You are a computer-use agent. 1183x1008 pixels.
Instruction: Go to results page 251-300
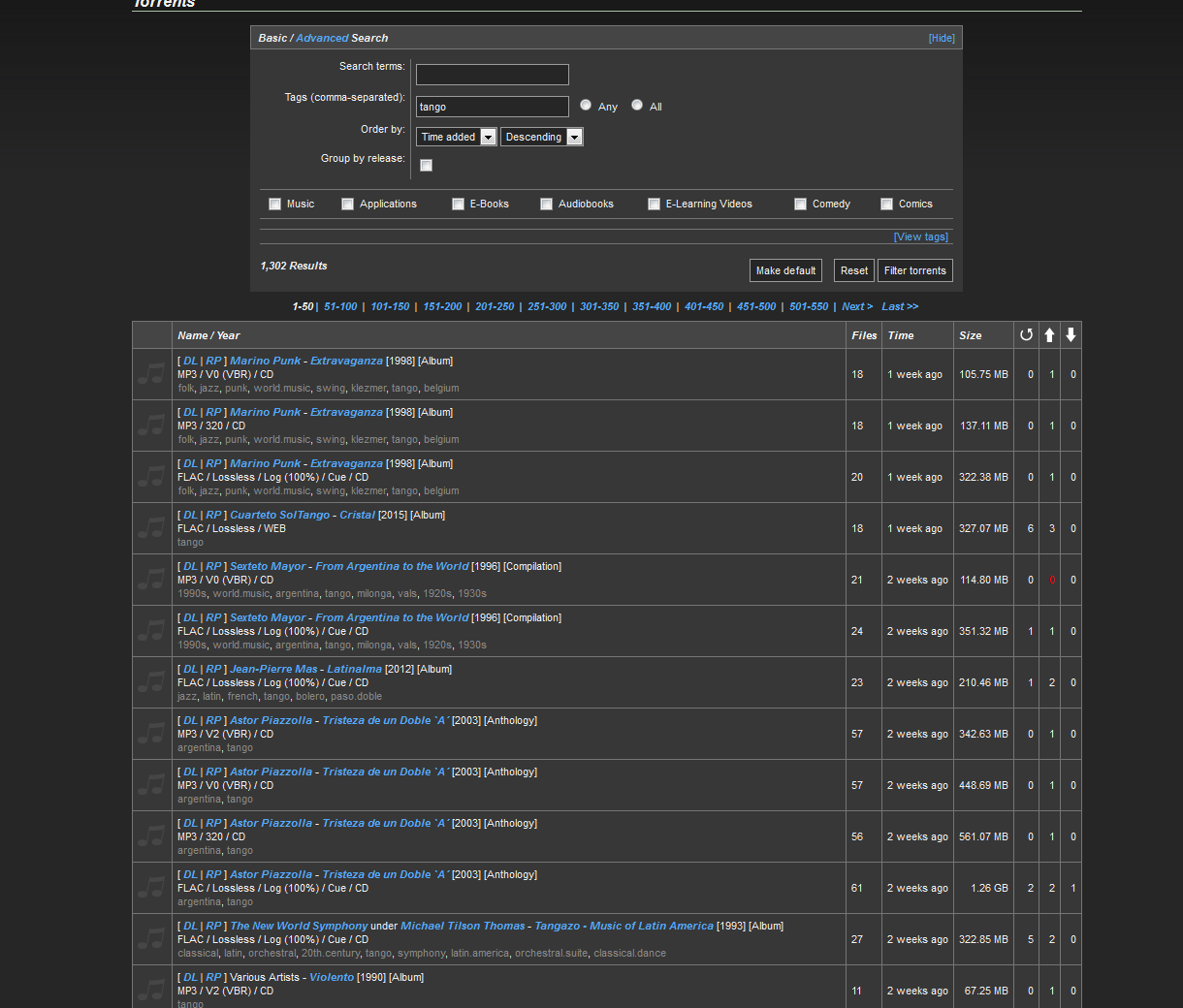tap(547, 306)
